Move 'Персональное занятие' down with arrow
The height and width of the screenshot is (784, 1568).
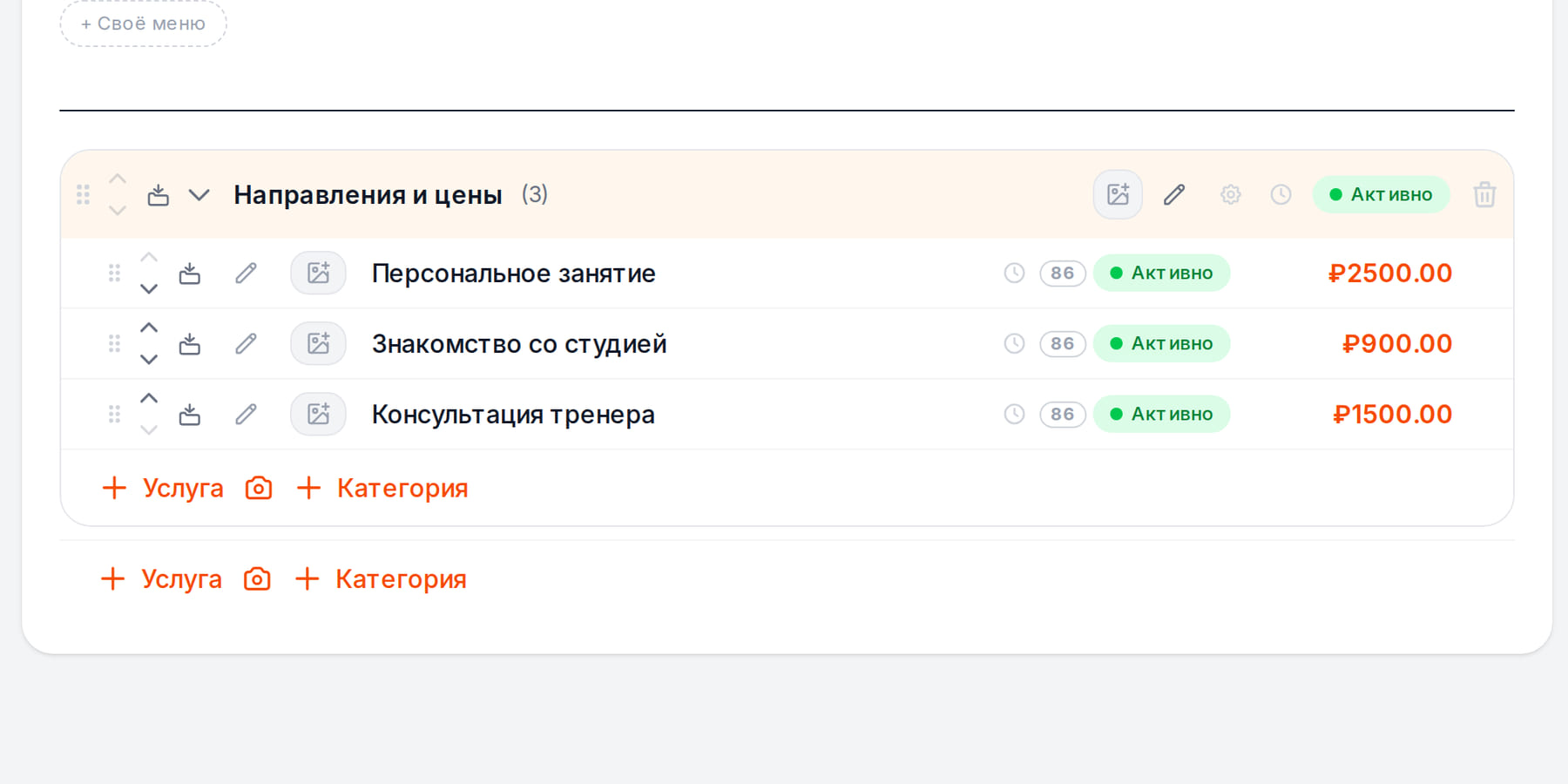point(149,288)
